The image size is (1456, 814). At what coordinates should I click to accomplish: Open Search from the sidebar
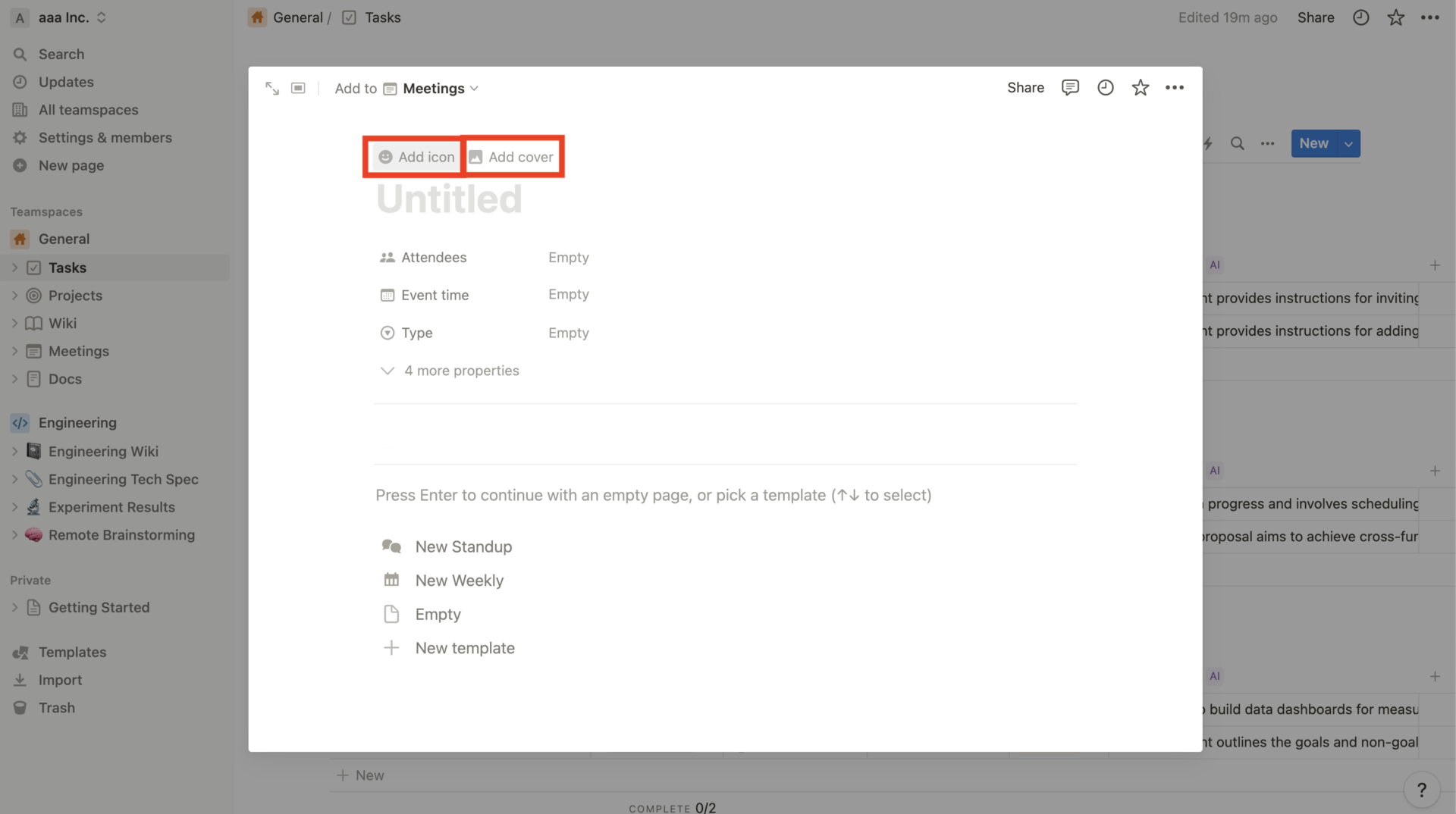(x=61, y=54)
